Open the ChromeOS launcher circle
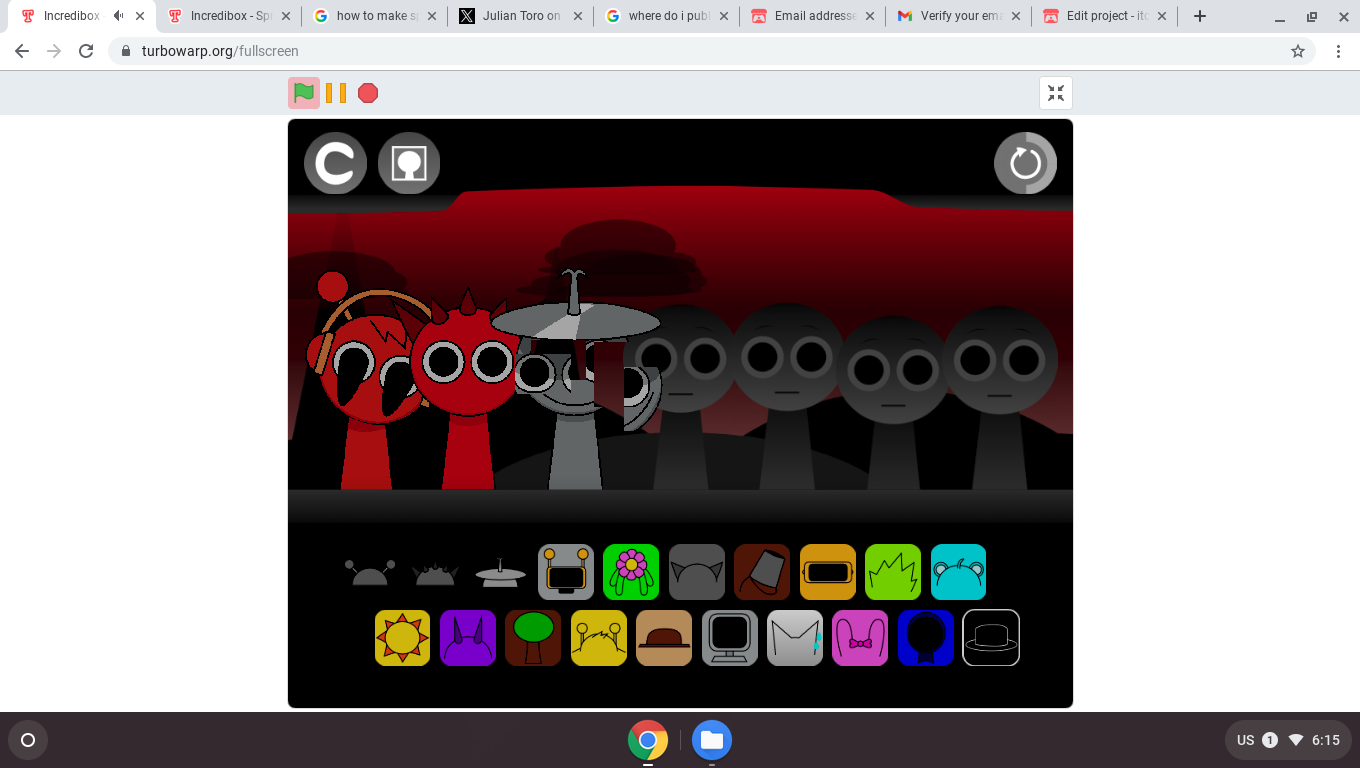 [x=28, y=740]
